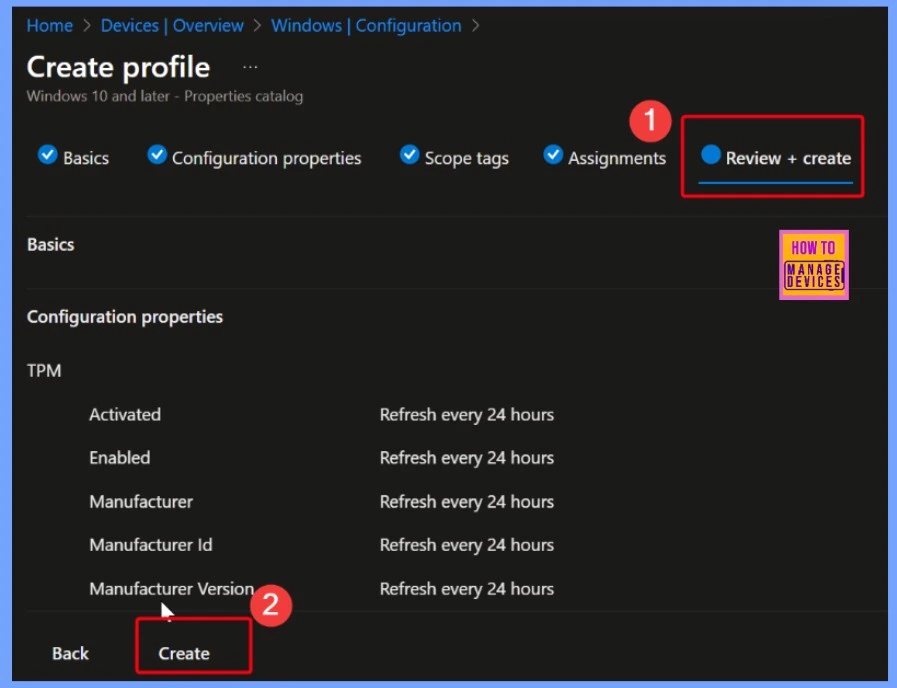Click the Create button

(x=184, y=653)
